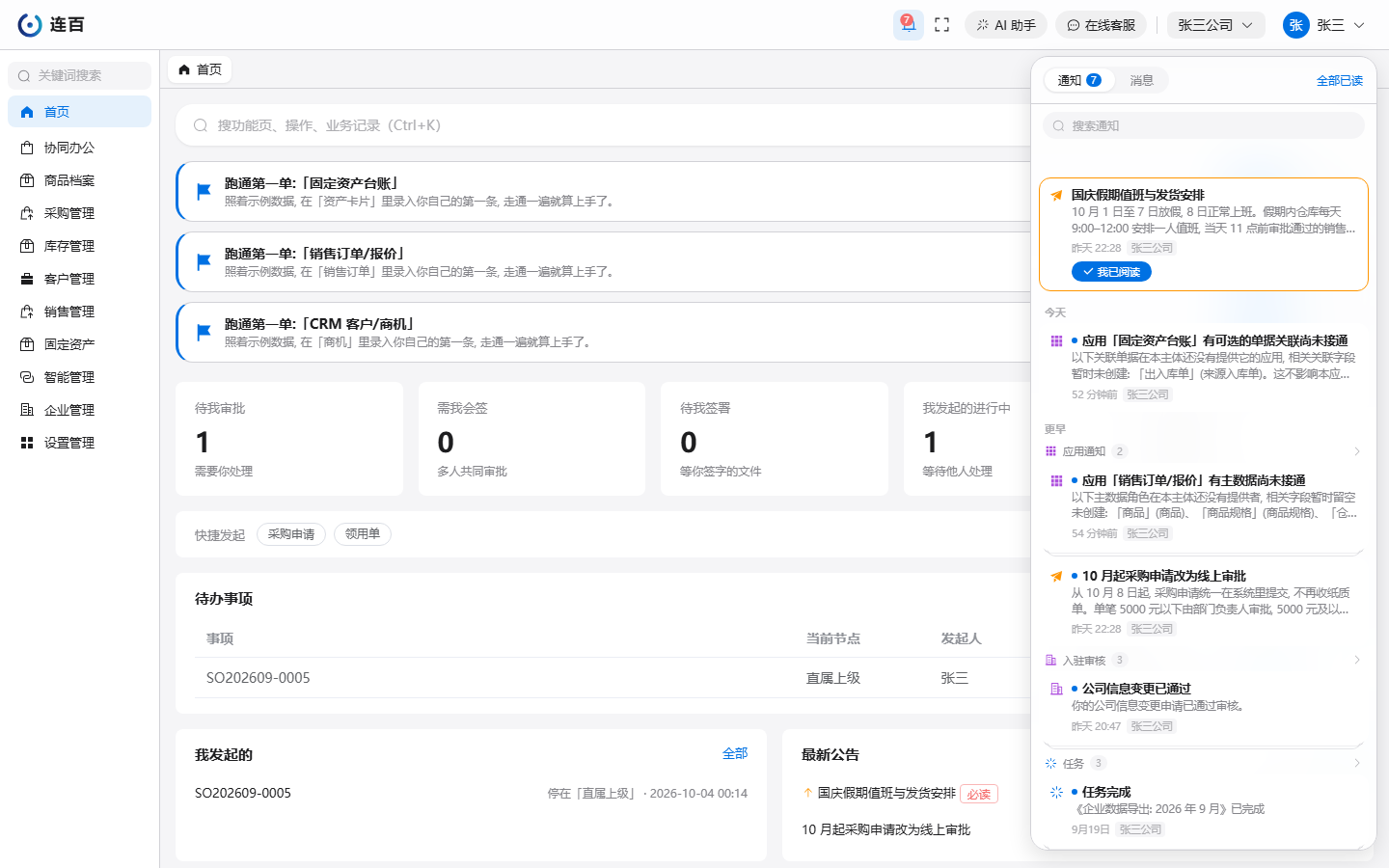Click the 连百 logo icon
This screenshot has width=1389, height=868.
[30, 25]
